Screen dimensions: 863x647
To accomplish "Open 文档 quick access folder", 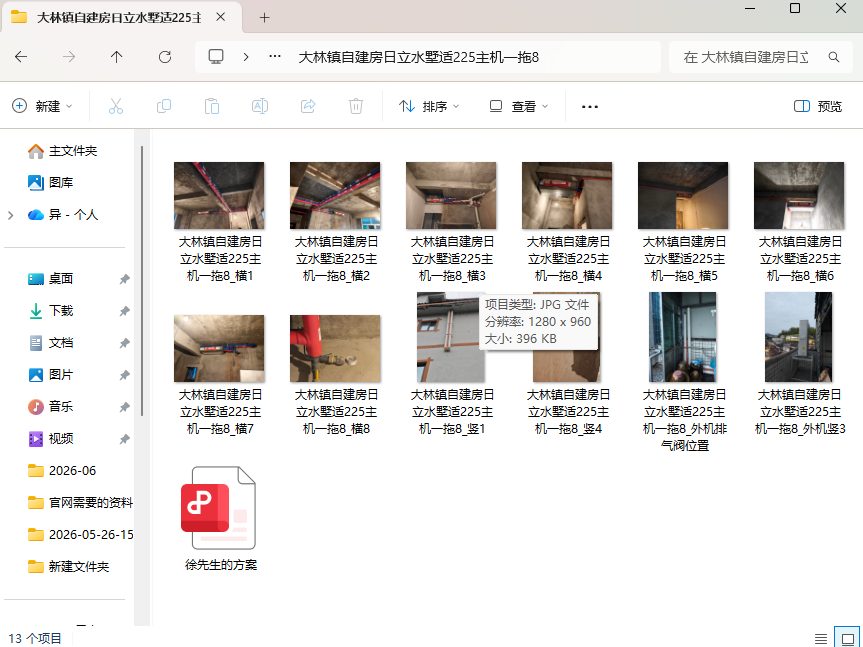I will click(x=51, y=343).
